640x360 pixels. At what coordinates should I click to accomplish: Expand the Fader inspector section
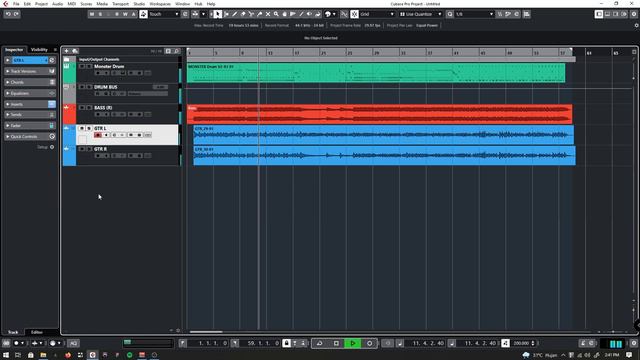30,126
